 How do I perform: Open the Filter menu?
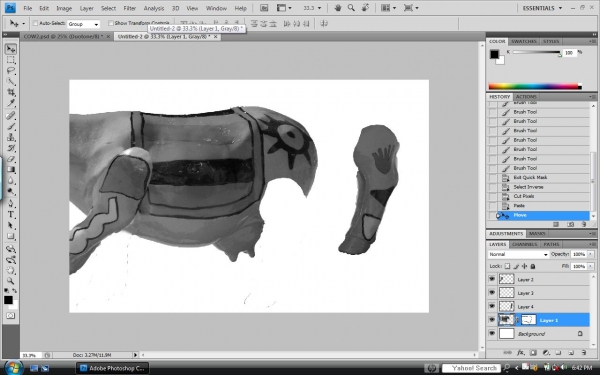130,8
